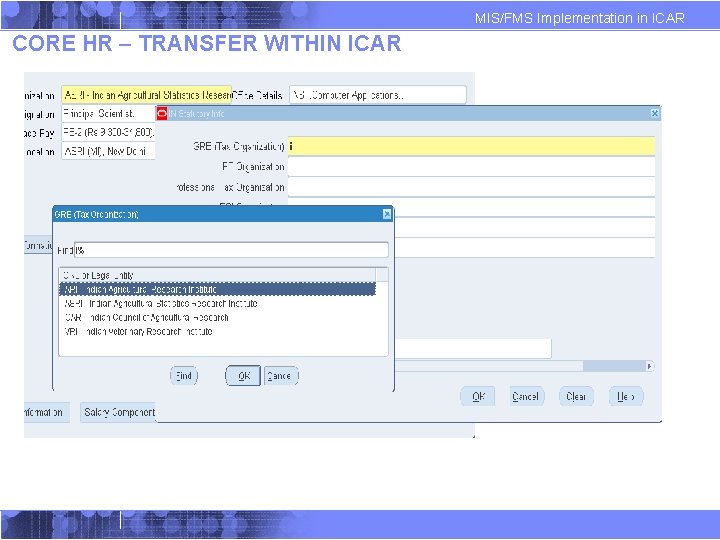
Task: Click the list column header for legal entity
Action: 218,275
